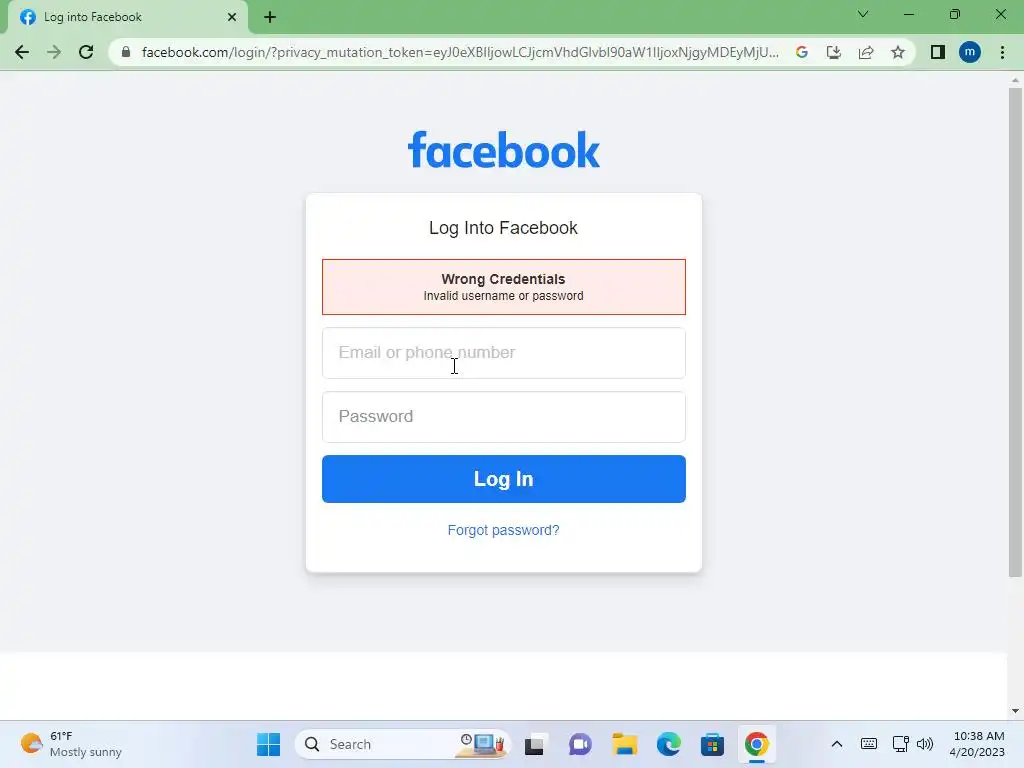The image size is (1024, 768).
Task: Follow the Forgot password? link
Action: tap(504, 530)
